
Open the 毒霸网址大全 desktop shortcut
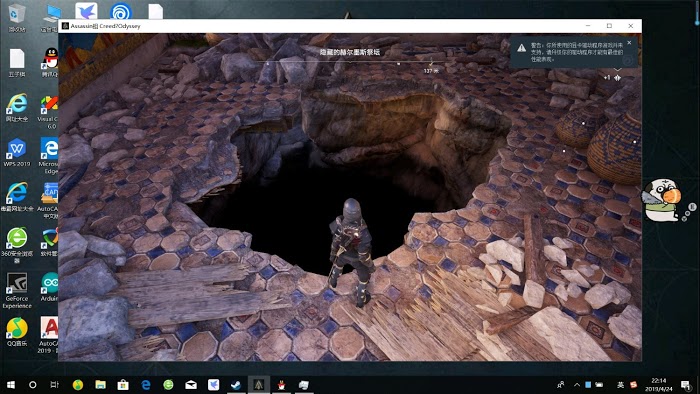17,197
